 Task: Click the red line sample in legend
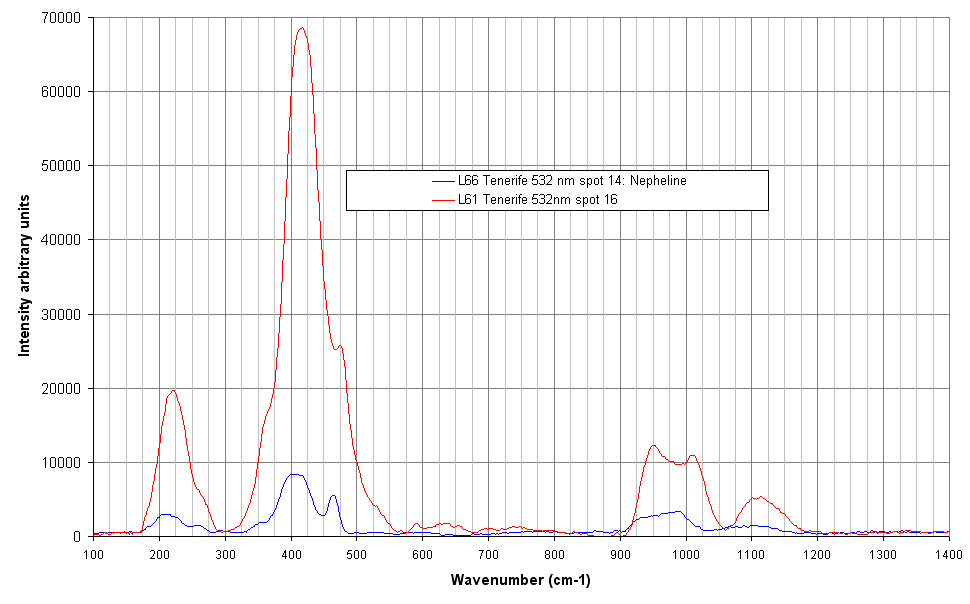(x=442, y=201)
